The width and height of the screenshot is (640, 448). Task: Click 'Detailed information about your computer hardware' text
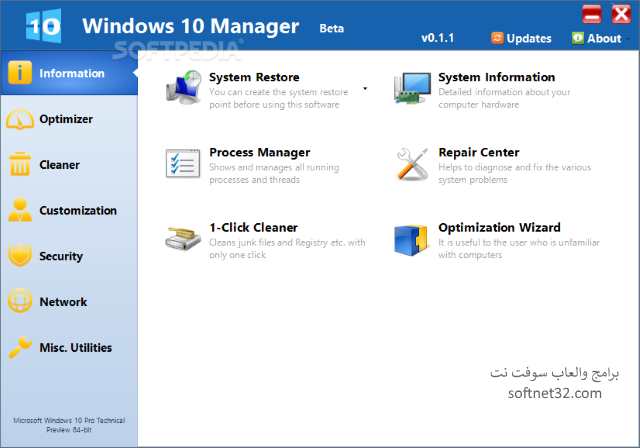(x=504, y=98)
